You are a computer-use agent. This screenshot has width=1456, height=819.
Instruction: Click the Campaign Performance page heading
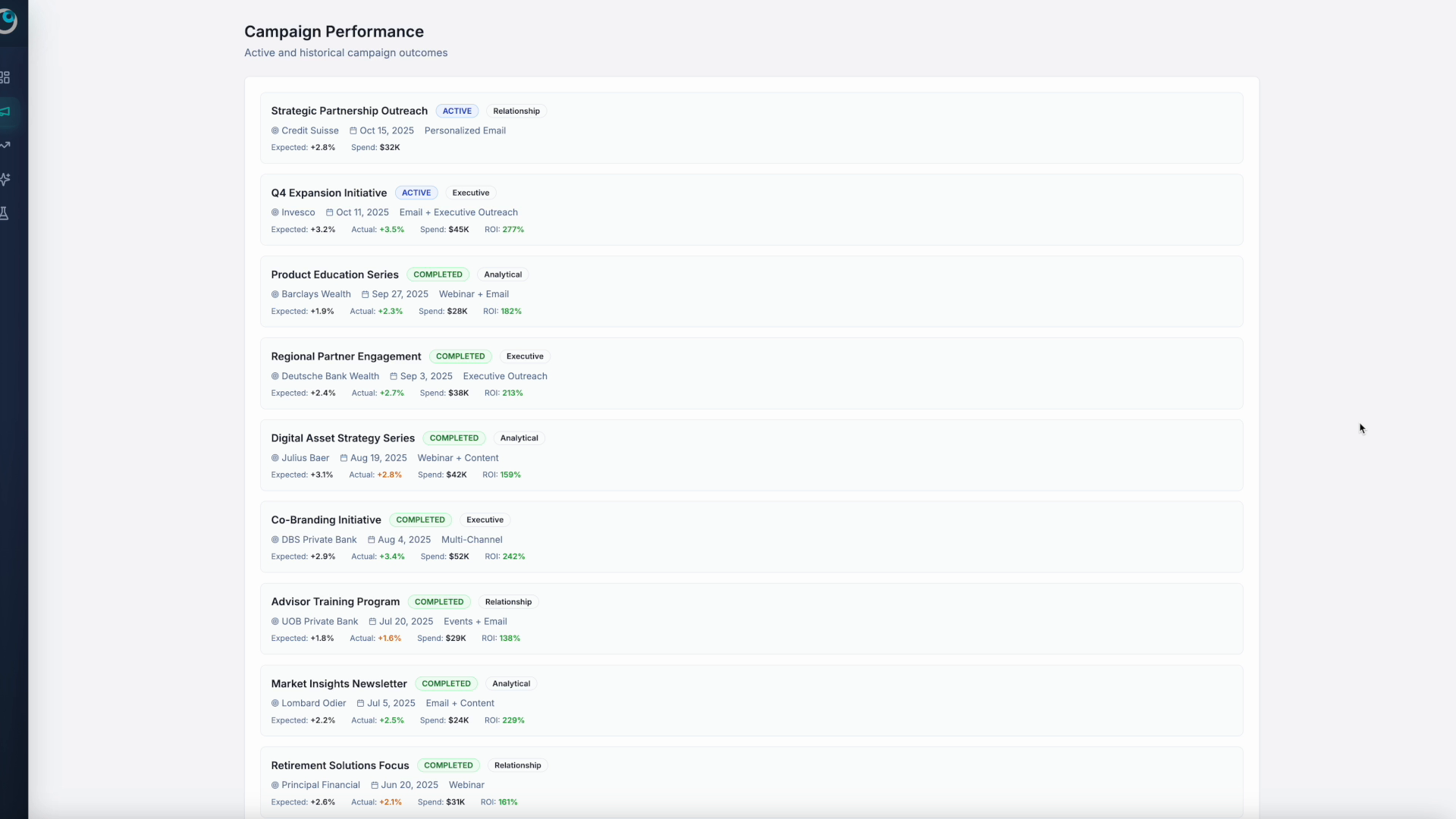tap(334, 32)
